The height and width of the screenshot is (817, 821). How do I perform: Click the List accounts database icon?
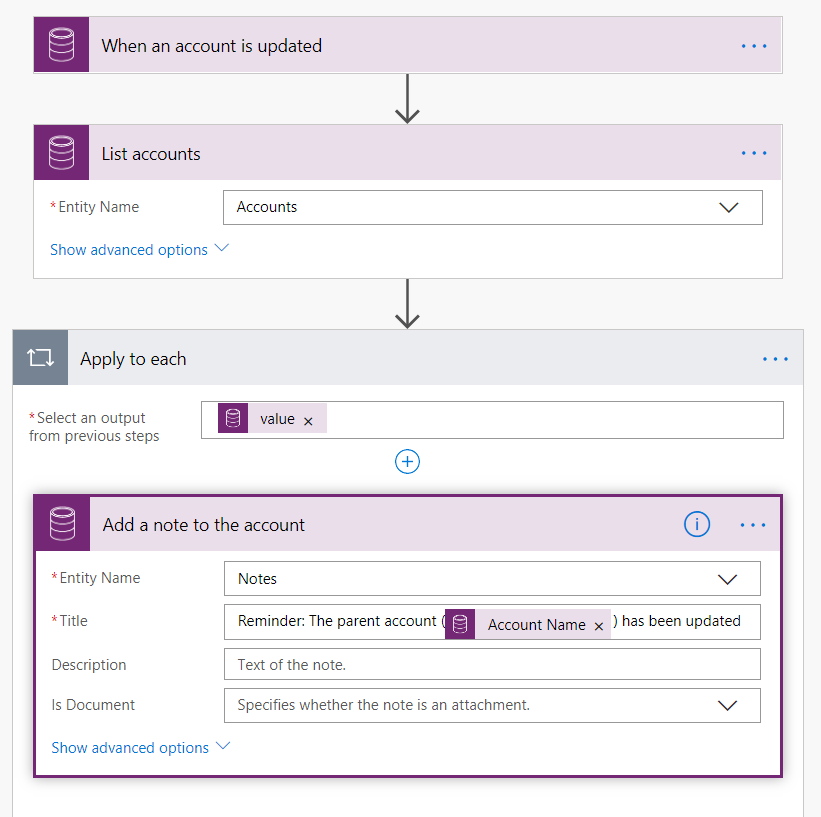[x=61, y=153]
